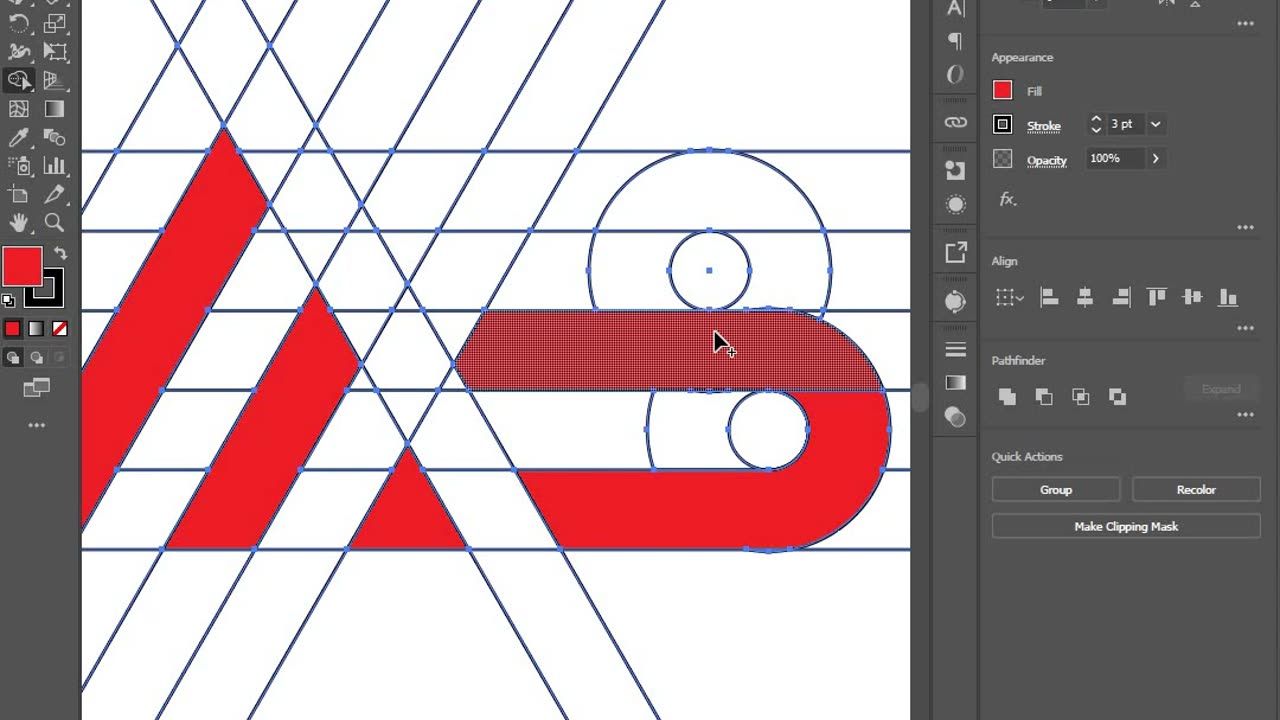Open the Stroke options link

[1043, 126]
